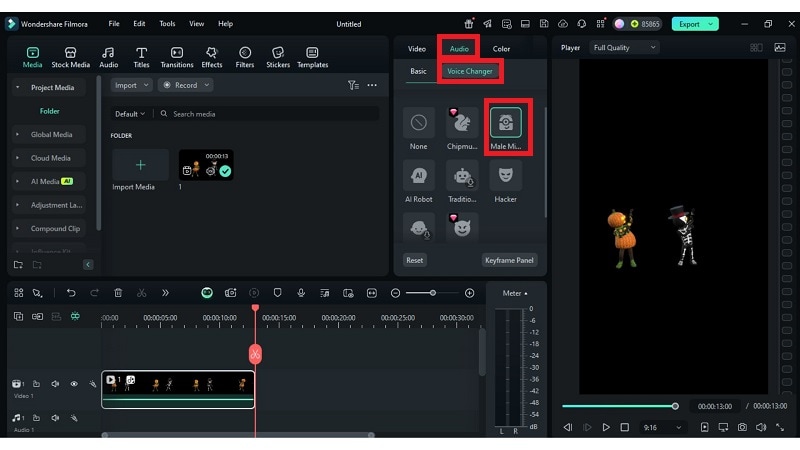Expand more timeline tools chevrons

tap(165, 293)
